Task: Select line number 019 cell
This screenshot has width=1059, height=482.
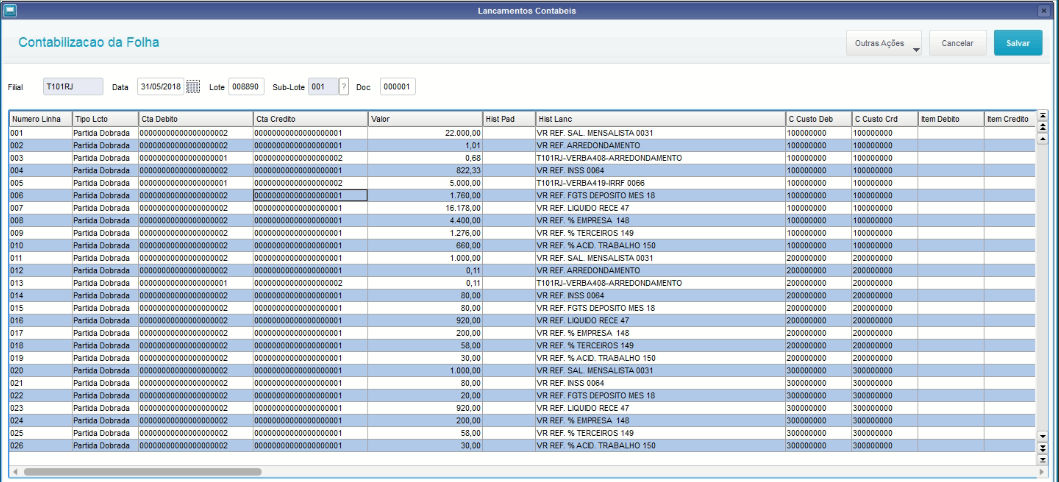Action: [41, 358]
